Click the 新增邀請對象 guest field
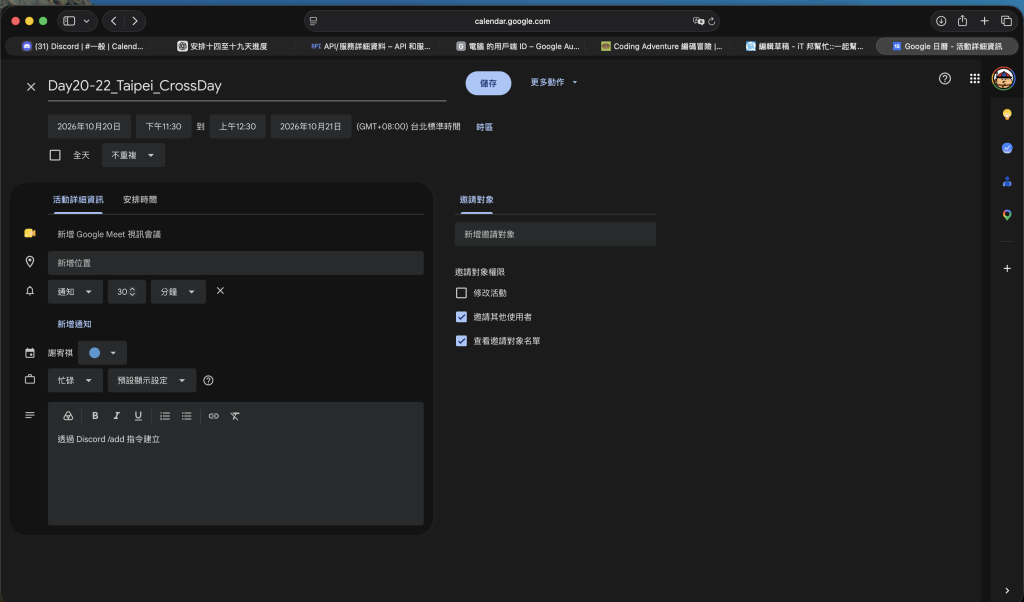 coord(555,234)
